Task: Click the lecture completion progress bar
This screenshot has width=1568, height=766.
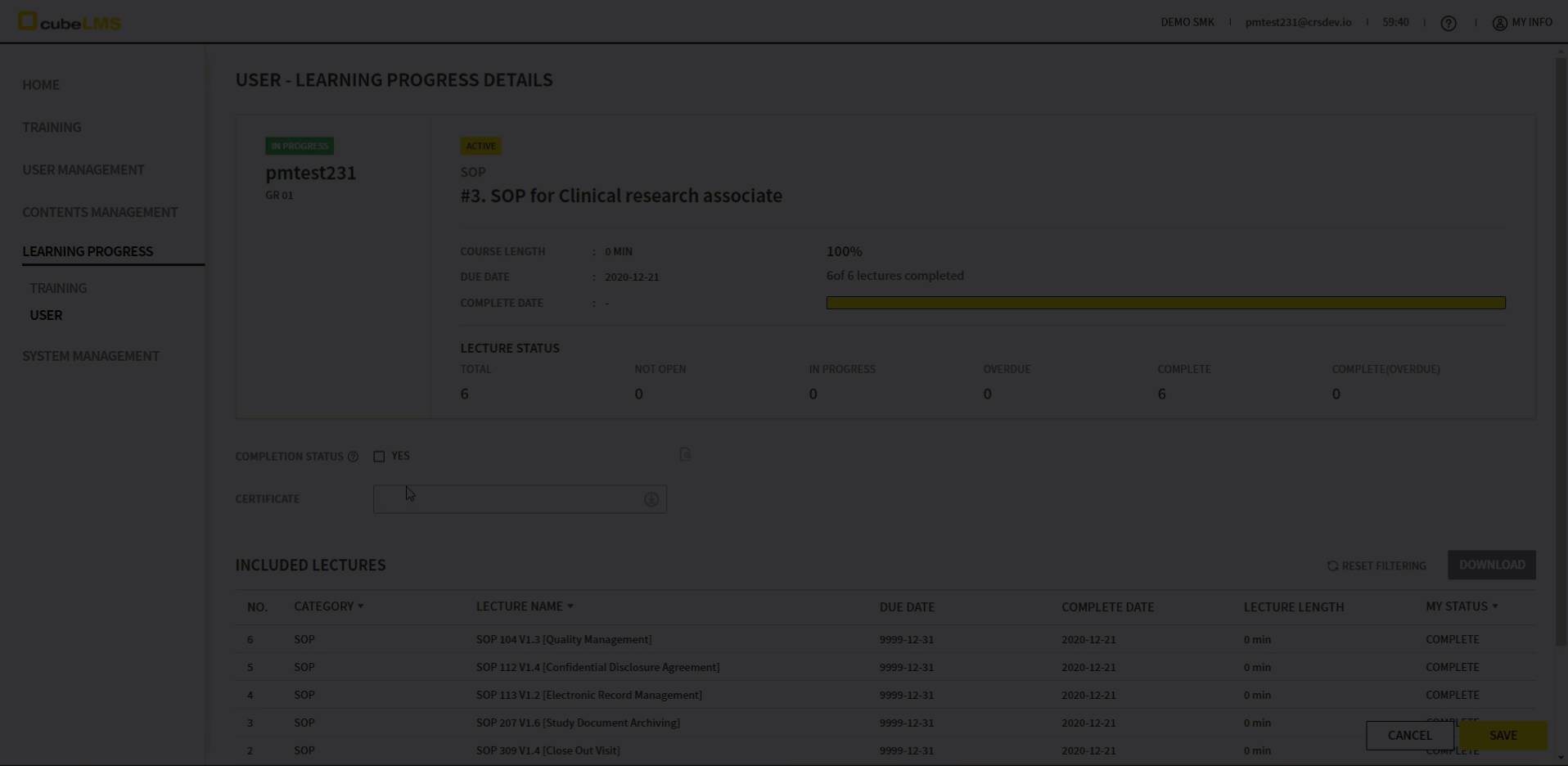Action: tap(1165, 303)
